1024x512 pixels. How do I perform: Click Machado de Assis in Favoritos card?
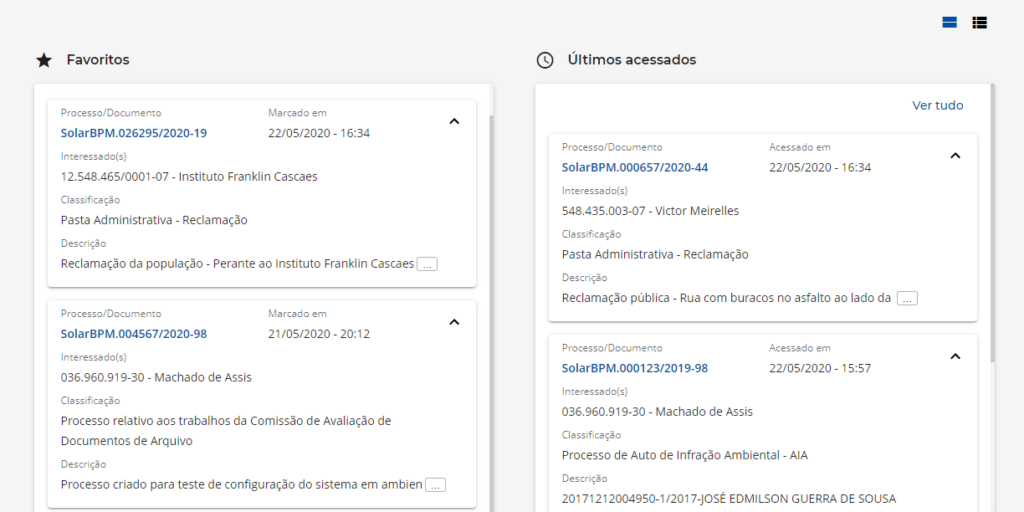(x=156, y=377)
